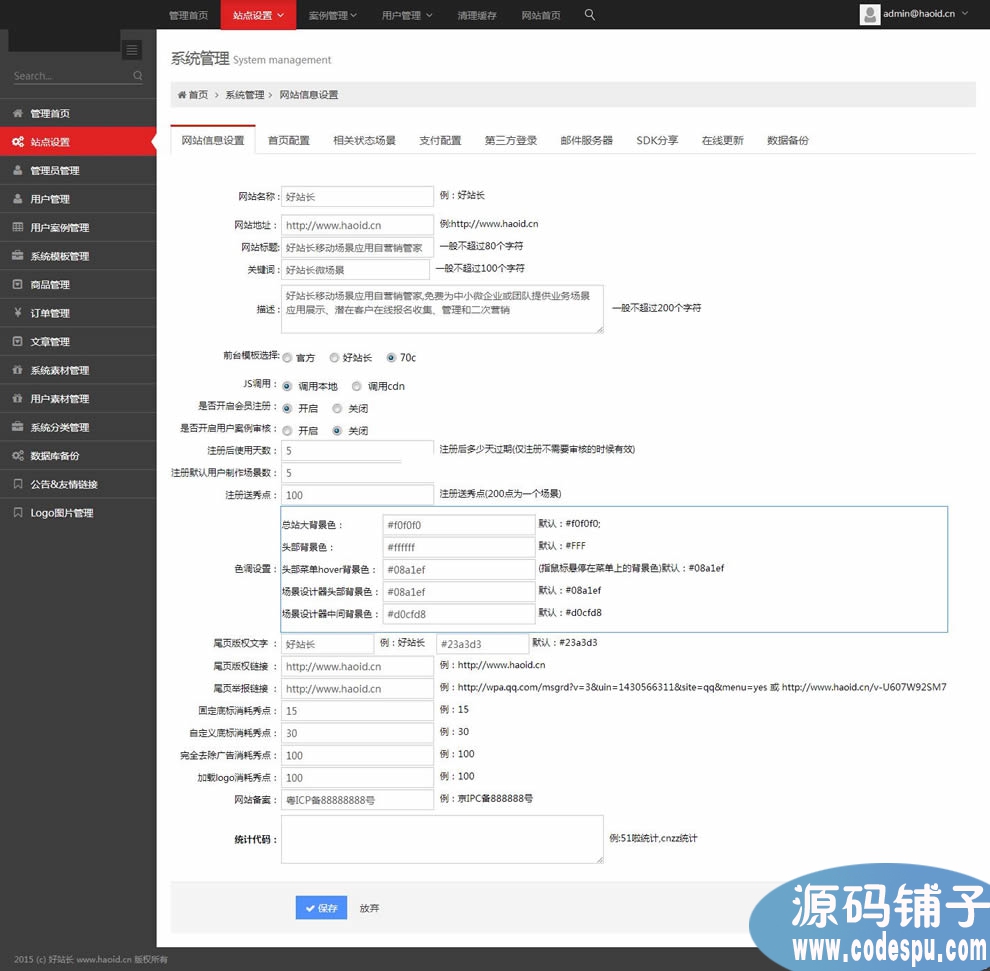The image size is (990, 971).
Task: Click the 头部背景色 color field #ffffff
Action: (x=459, y=547)
